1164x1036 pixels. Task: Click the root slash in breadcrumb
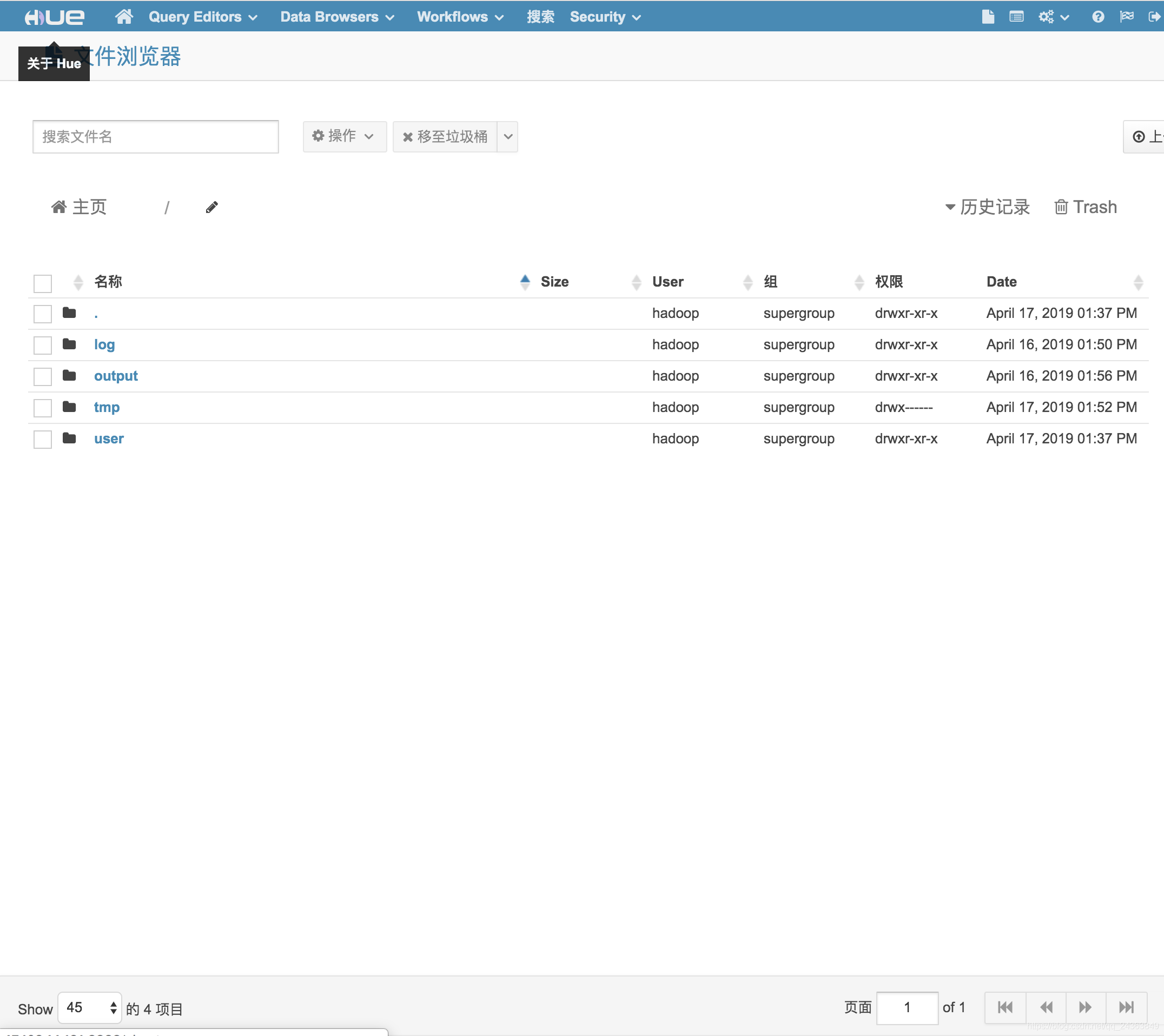click(167, 207)
